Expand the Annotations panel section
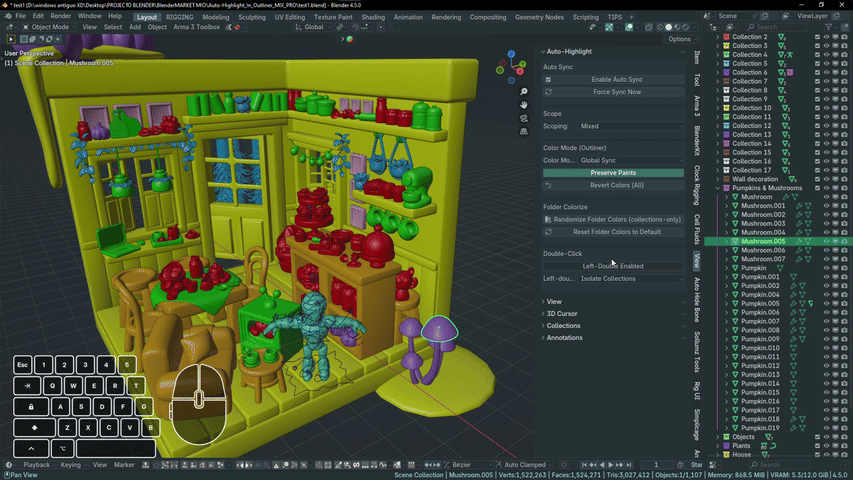 click(x=564, y=337)
